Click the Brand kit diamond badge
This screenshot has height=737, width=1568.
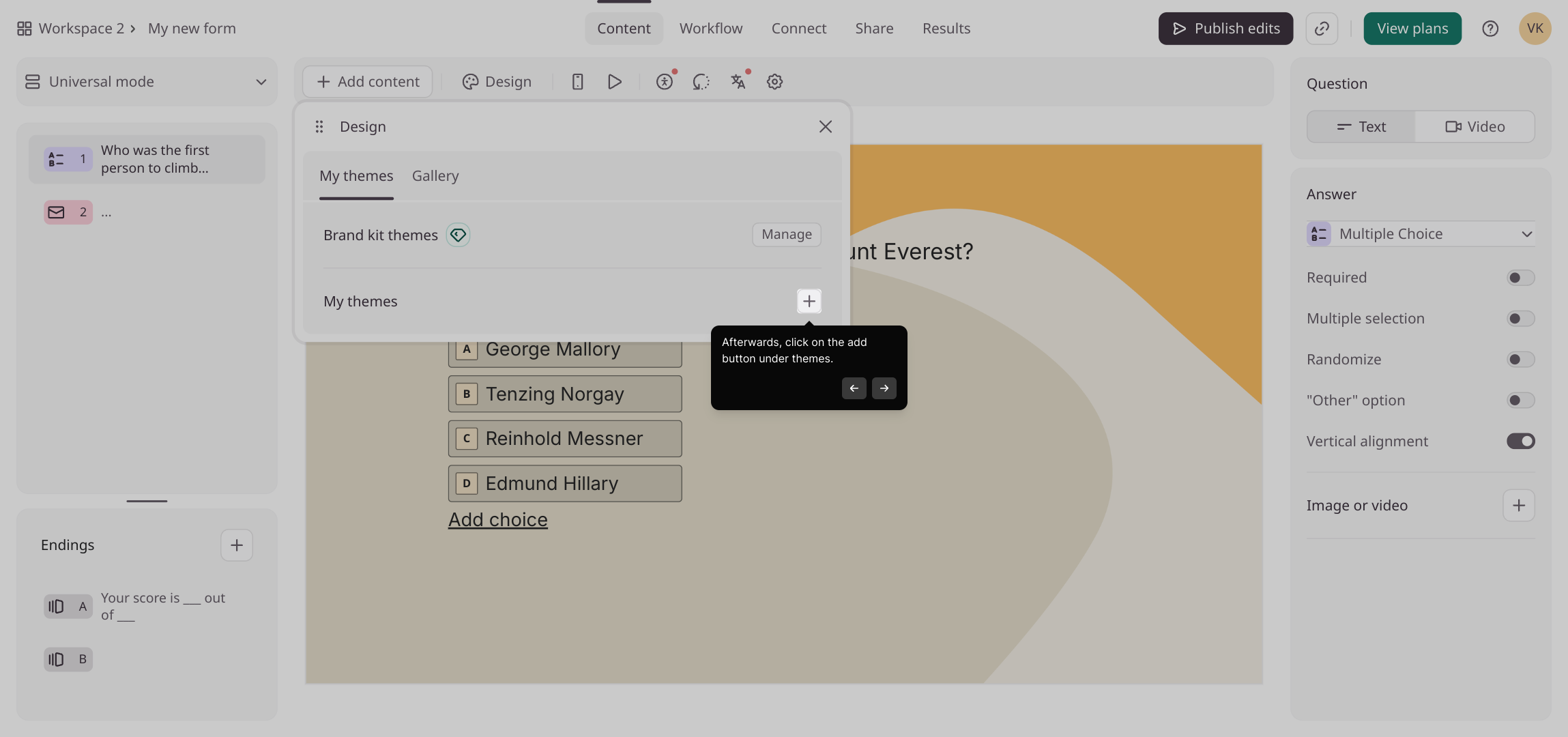[x=458, y=235]
